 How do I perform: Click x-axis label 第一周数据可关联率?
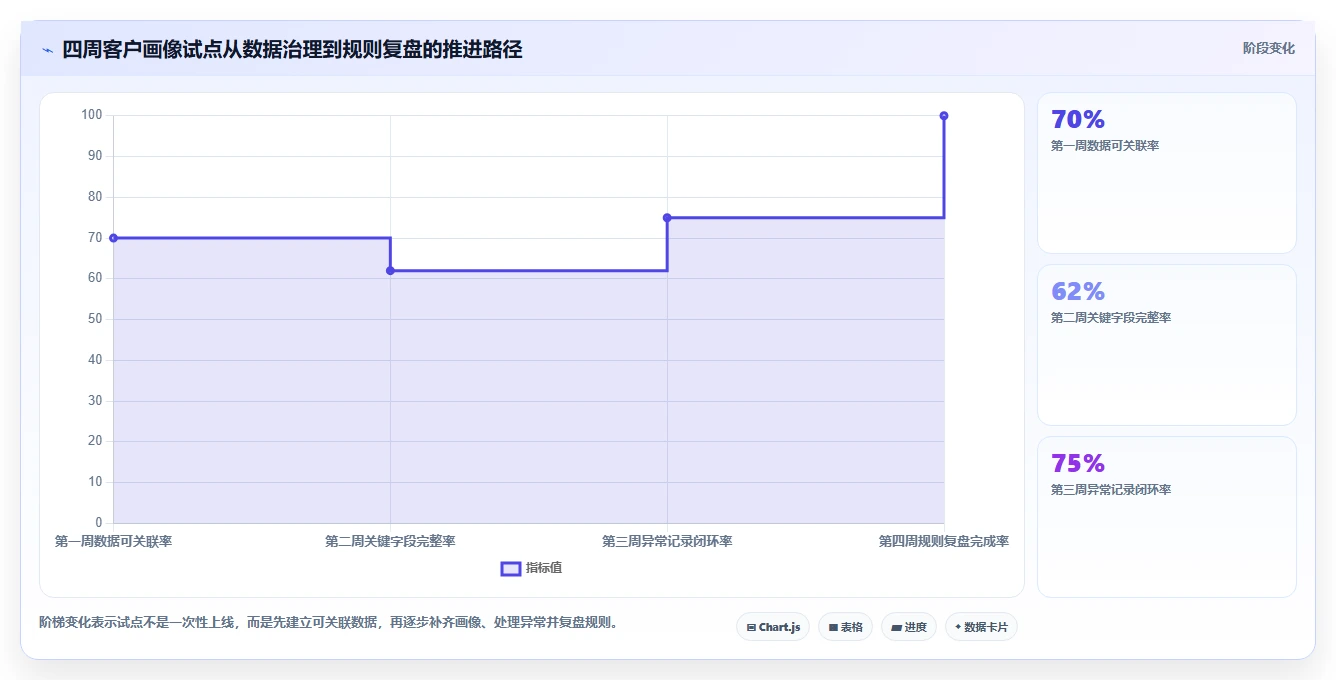113,541
